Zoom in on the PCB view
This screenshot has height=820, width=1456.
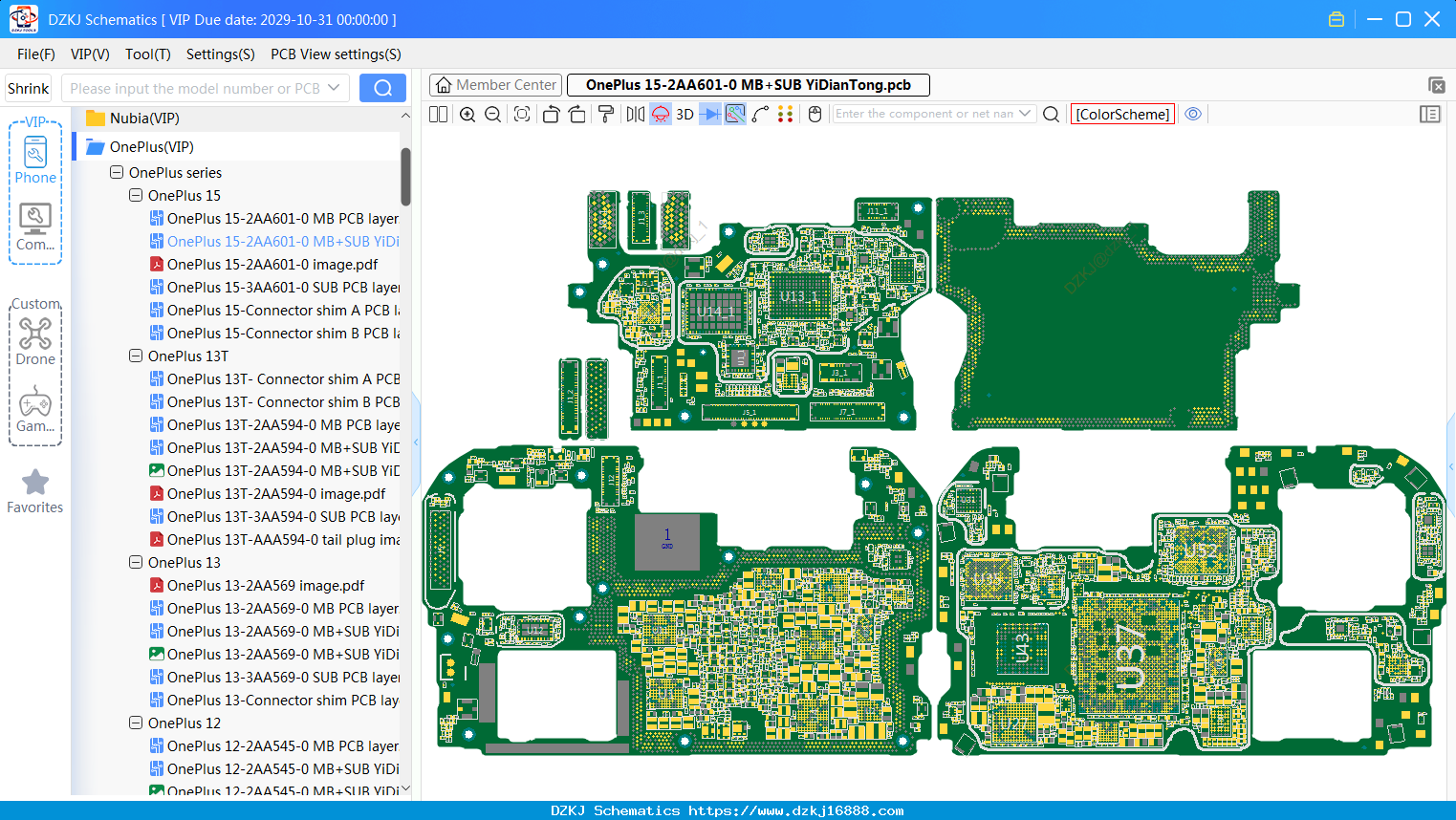pos(467,114)
